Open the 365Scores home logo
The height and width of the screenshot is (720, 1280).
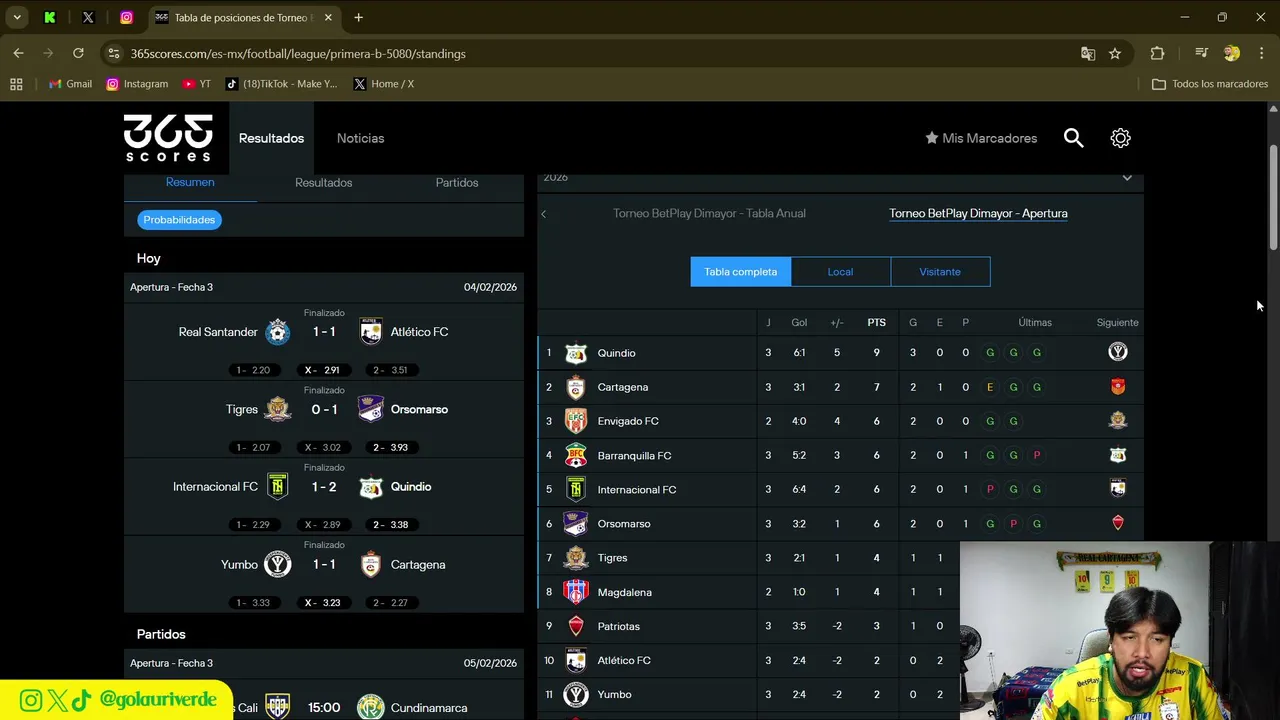point(168,138)
